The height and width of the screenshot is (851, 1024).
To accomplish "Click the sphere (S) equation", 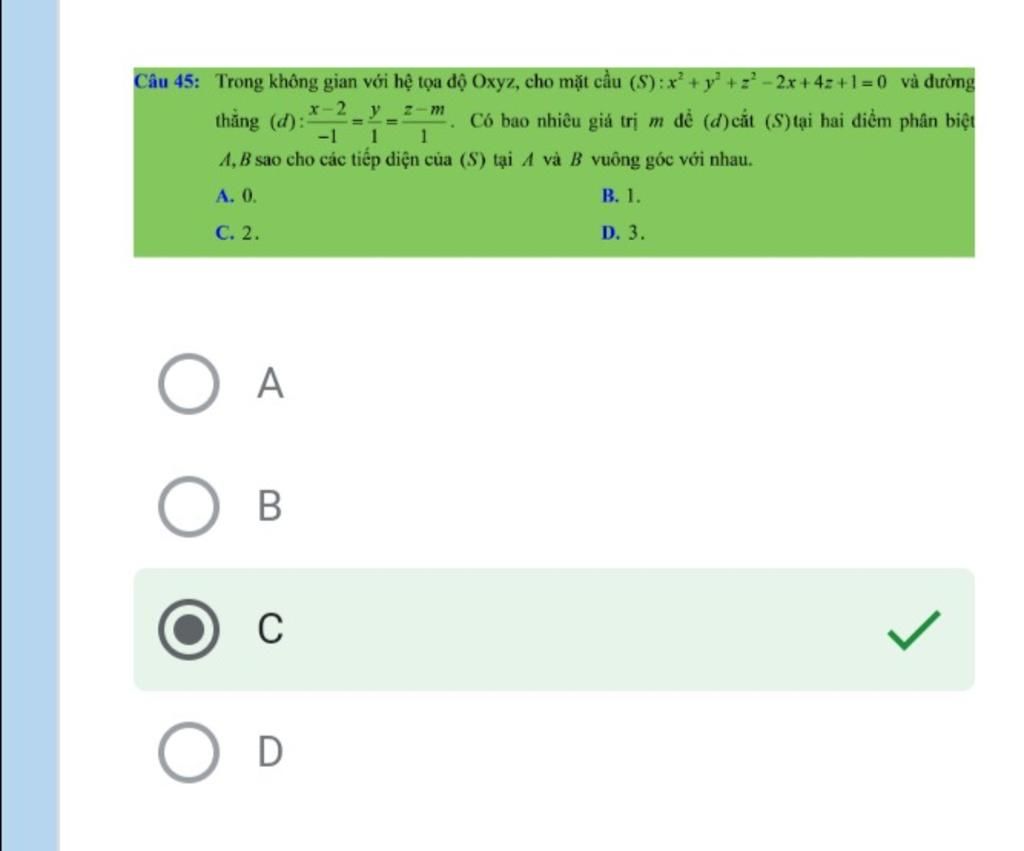I will (x=758, y=81).
